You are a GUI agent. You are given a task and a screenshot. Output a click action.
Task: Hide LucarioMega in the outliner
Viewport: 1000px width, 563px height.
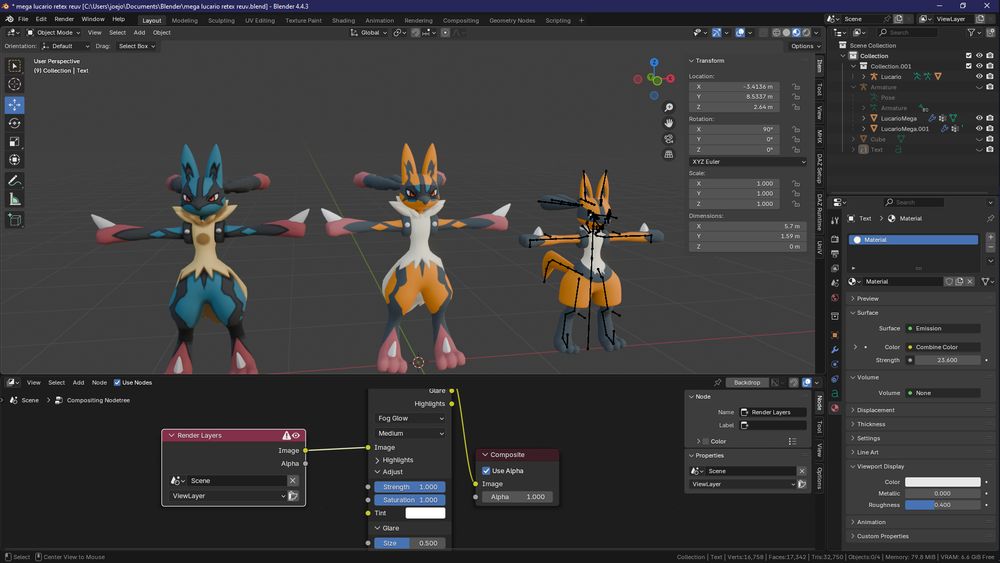coord(978,118)
